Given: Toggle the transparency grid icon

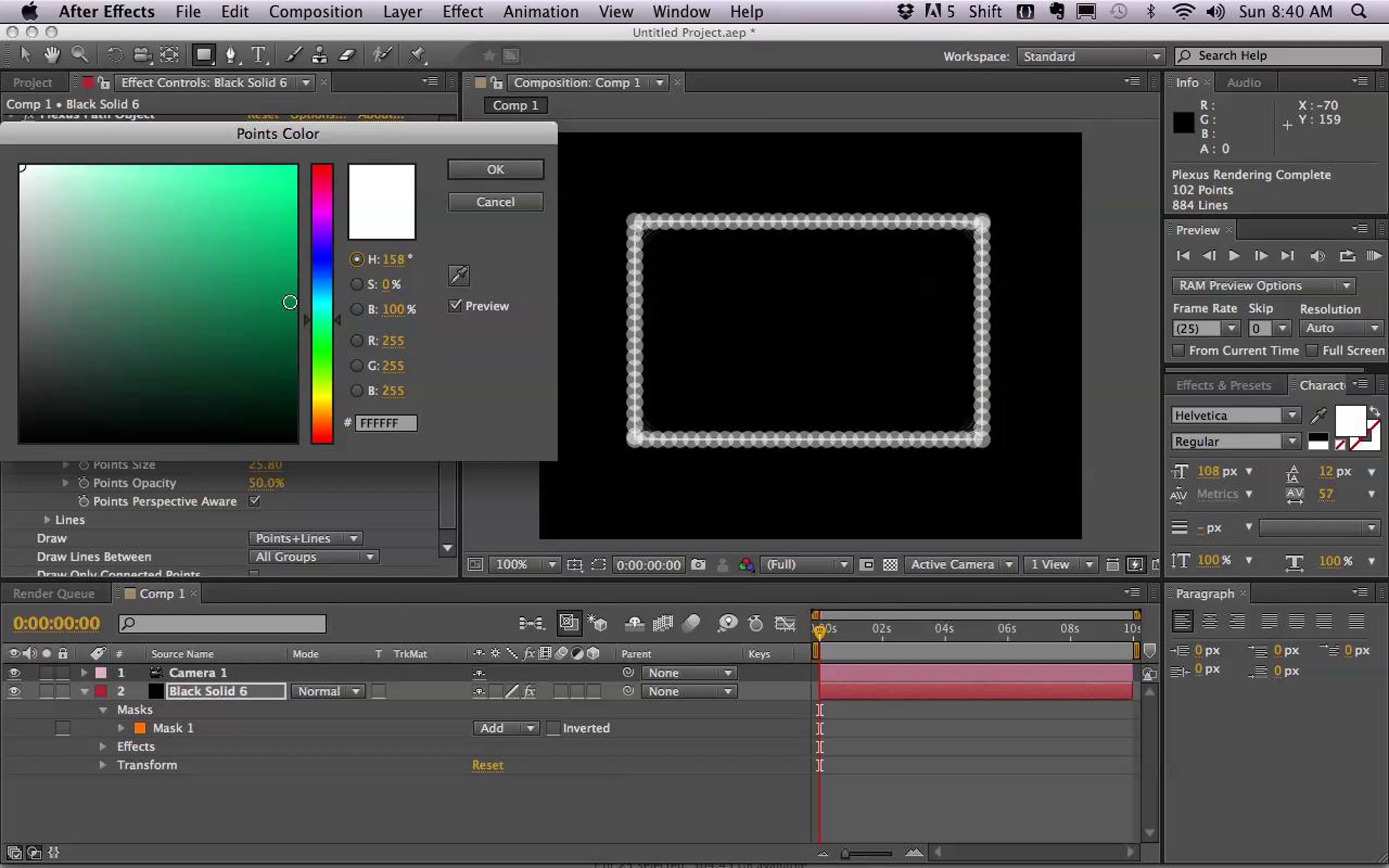Looking at the screenshot, I should (890, 564).
